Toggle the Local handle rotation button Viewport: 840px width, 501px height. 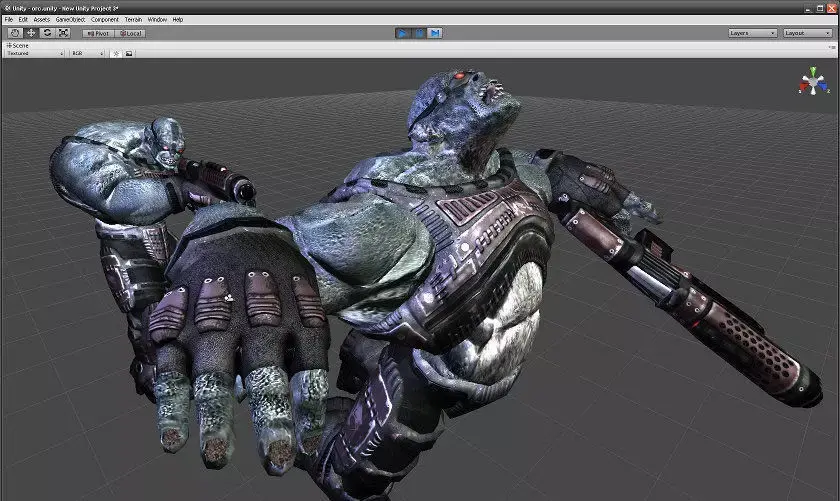click(130, 33)
